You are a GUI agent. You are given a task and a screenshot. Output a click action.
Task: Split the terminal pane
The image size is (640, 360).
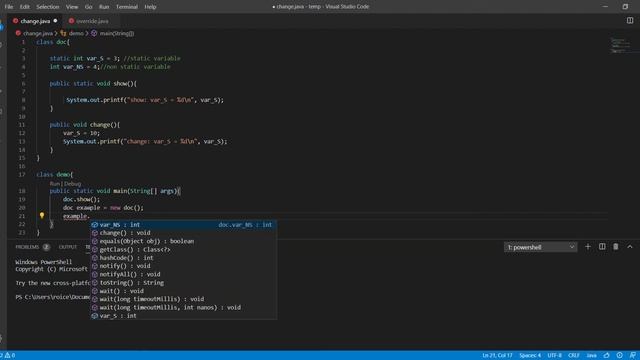pos(602,247)
